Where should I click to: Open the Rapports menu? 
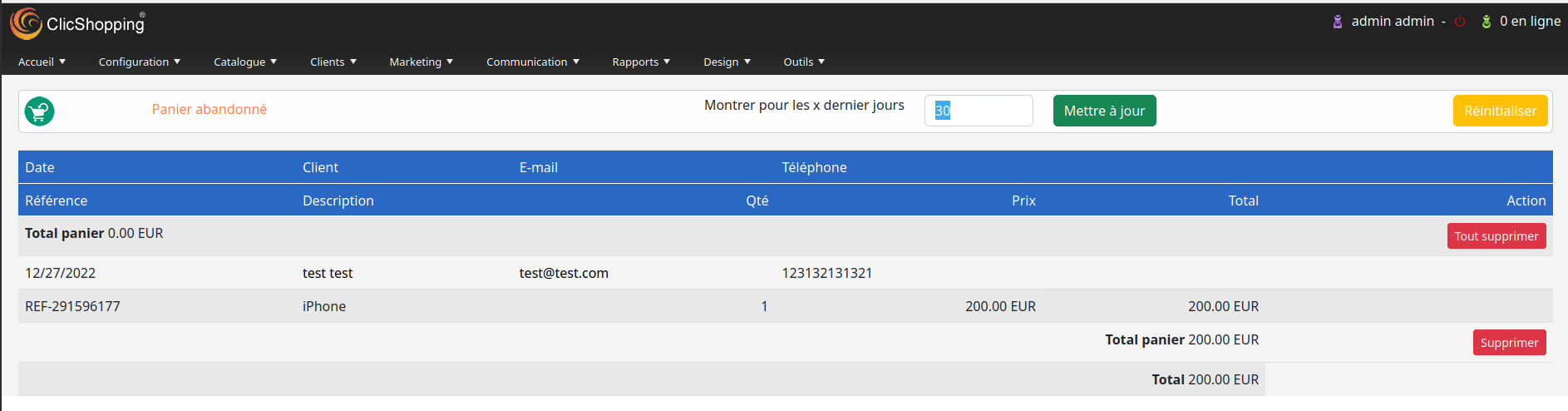point(641,62)
